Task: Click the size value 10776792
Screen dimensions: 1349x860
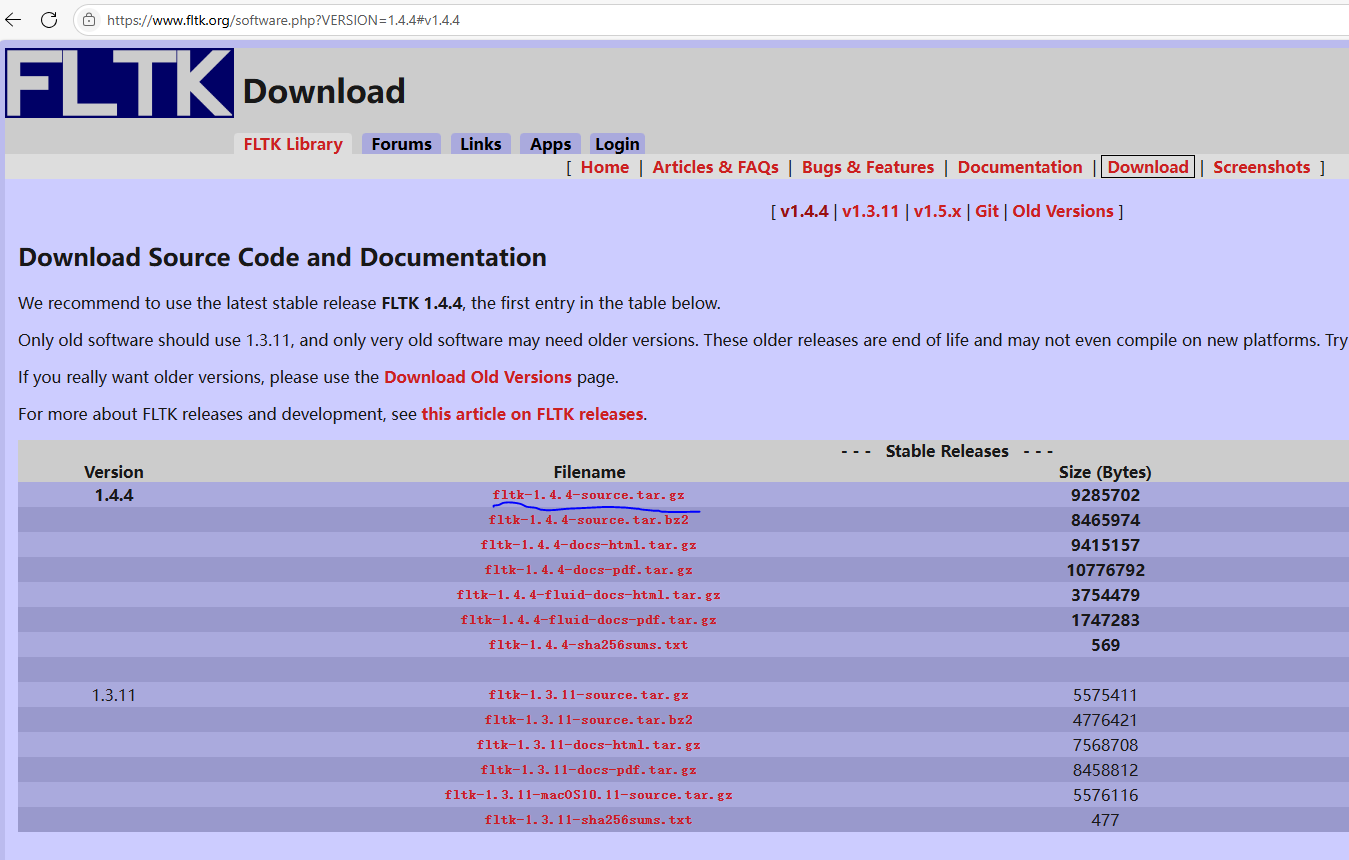Action: [1105, 570]
